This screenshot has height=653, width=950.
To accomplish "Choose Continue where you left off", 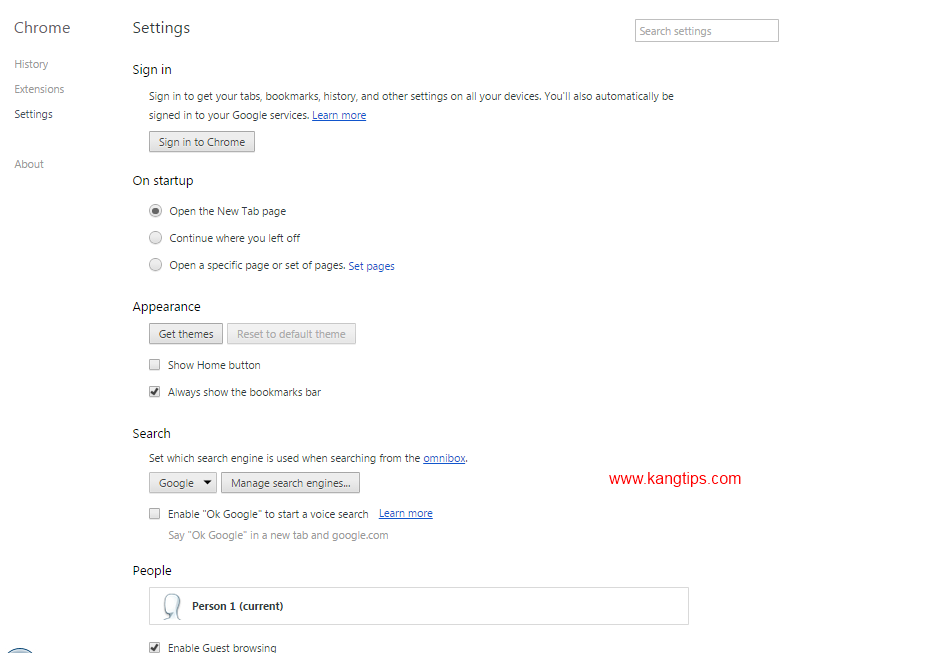I will pyautogui.click(x=156, y=237).
